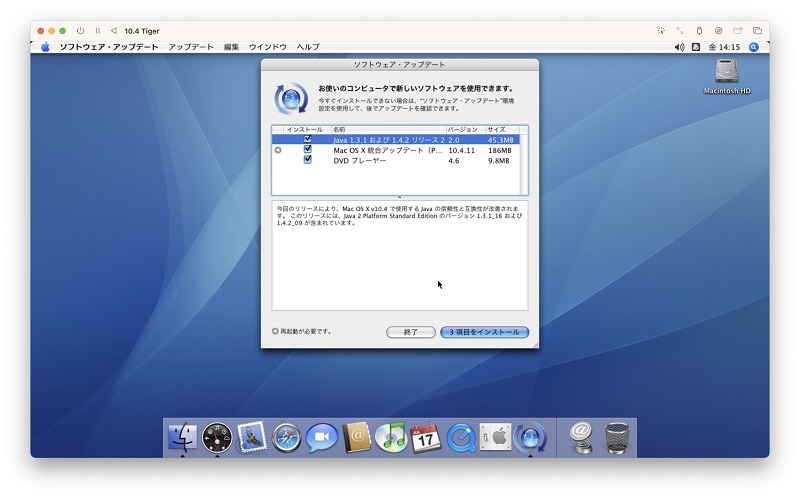This screenshot has height=498, width=800.
Task: Launch Safari compass icon in Dock
Action: point(286,437)
